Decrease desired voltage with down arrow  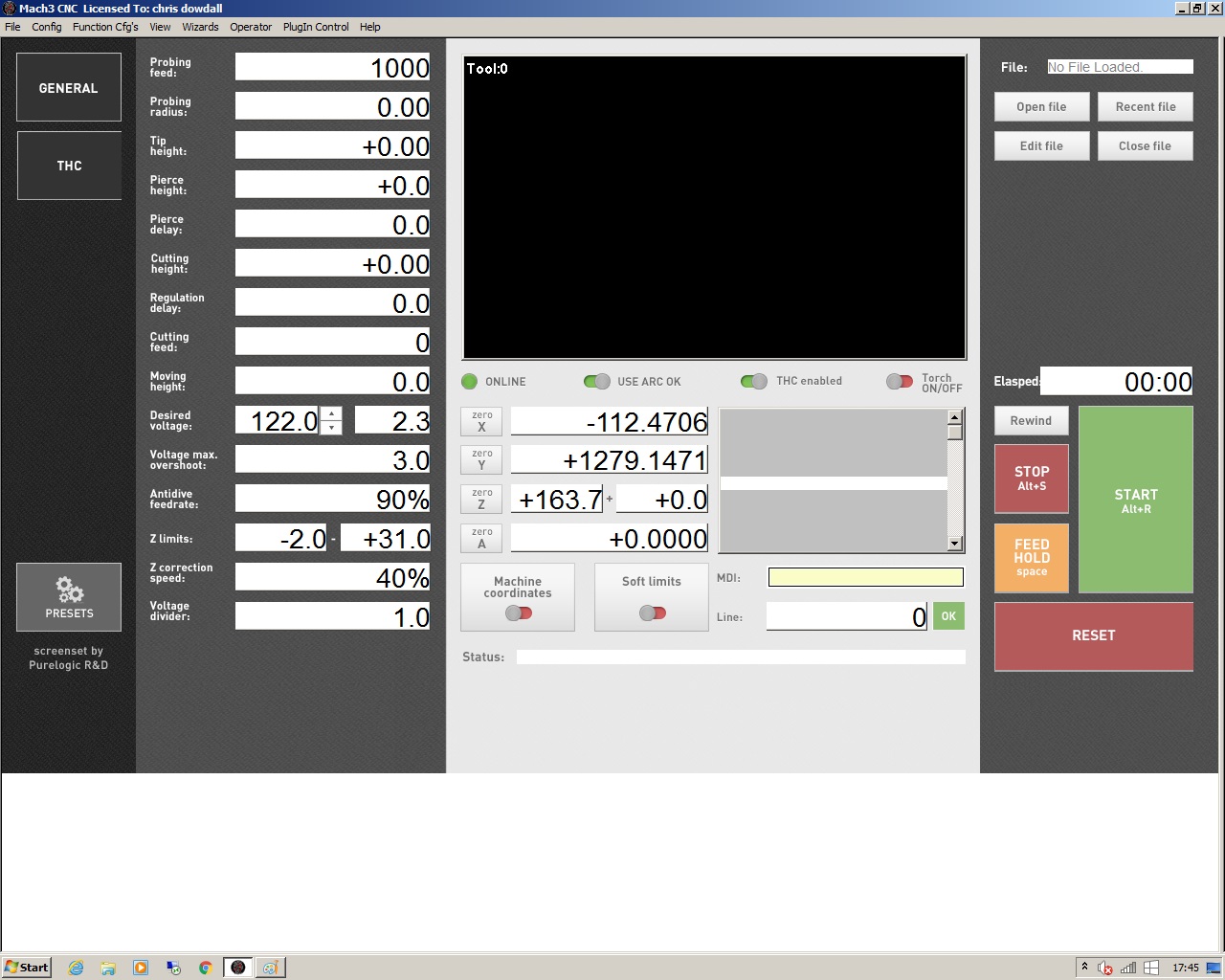tap(331, 428)
